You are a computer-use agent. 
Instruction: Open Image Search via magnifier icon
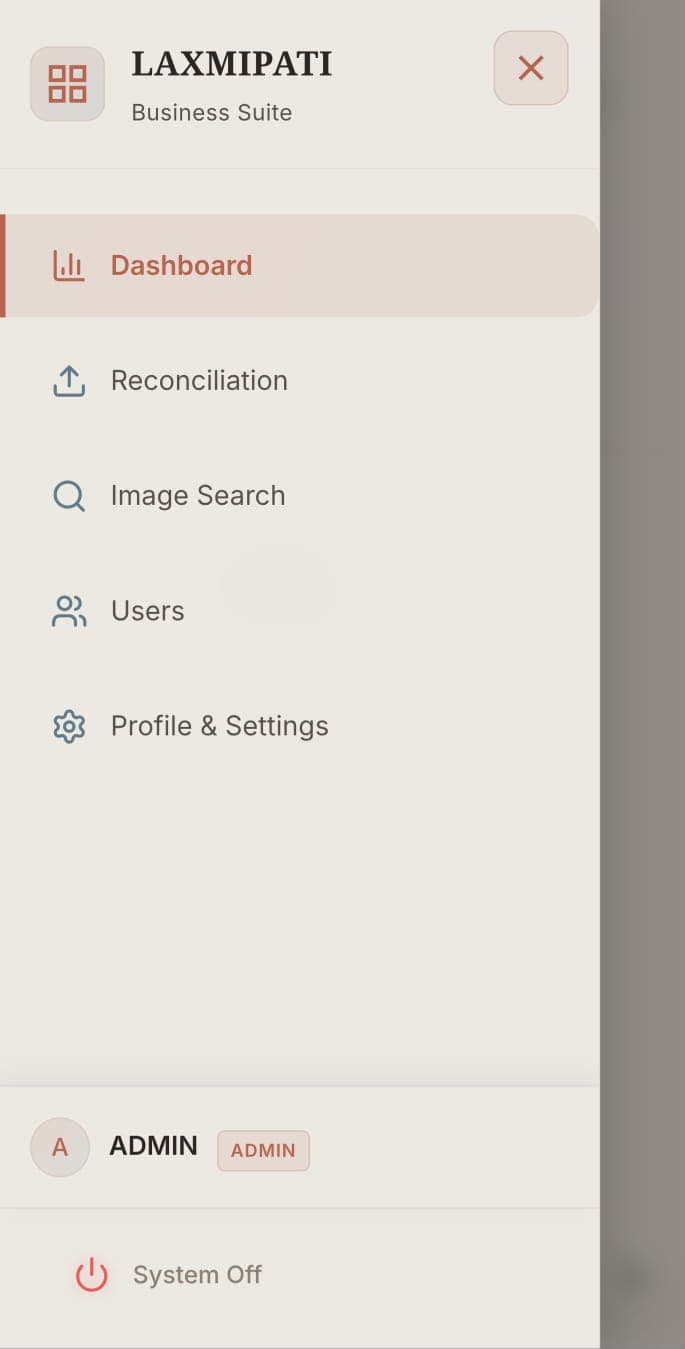(68, 496)
